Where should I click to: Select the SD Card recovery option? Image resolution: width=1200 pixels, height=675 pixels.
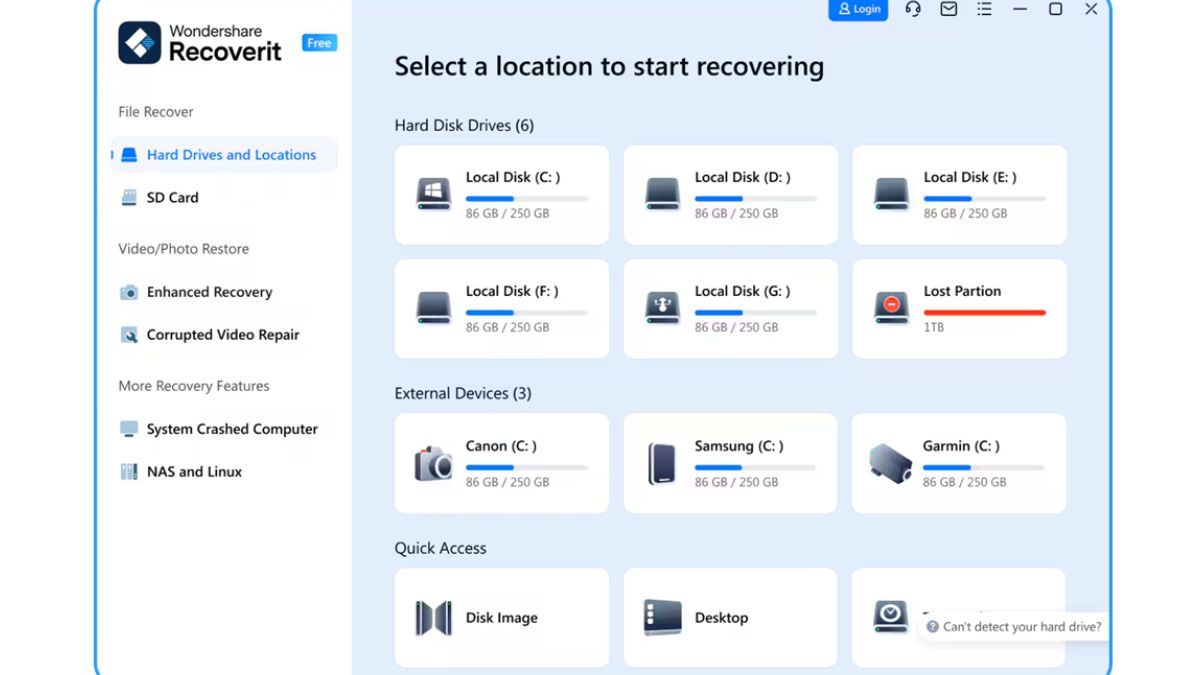173,197
